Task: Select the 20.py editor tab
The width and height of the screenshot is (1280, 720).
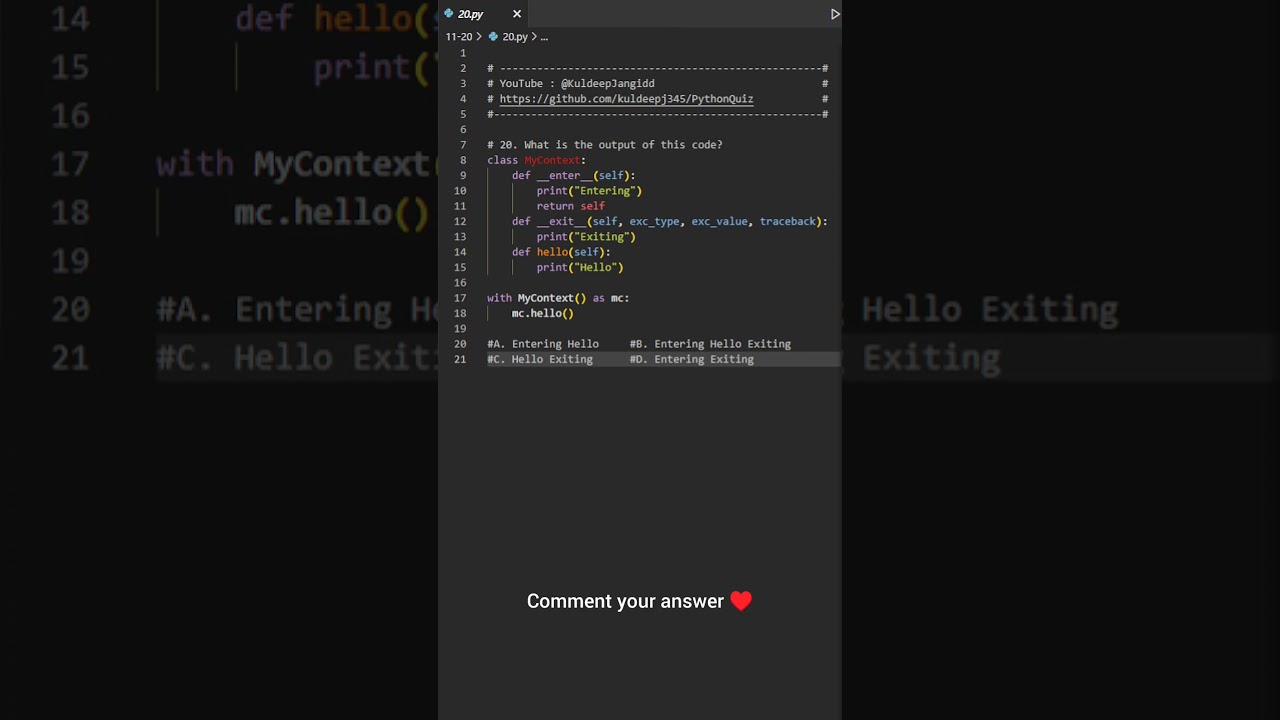Action: click(x=482, y=14)
